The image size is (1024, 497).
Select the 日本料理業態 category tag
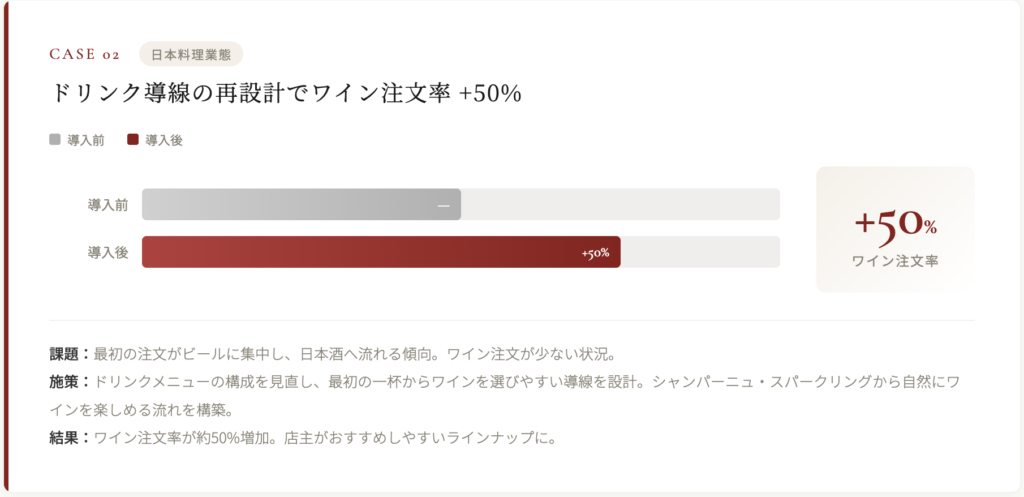[191, 54]
